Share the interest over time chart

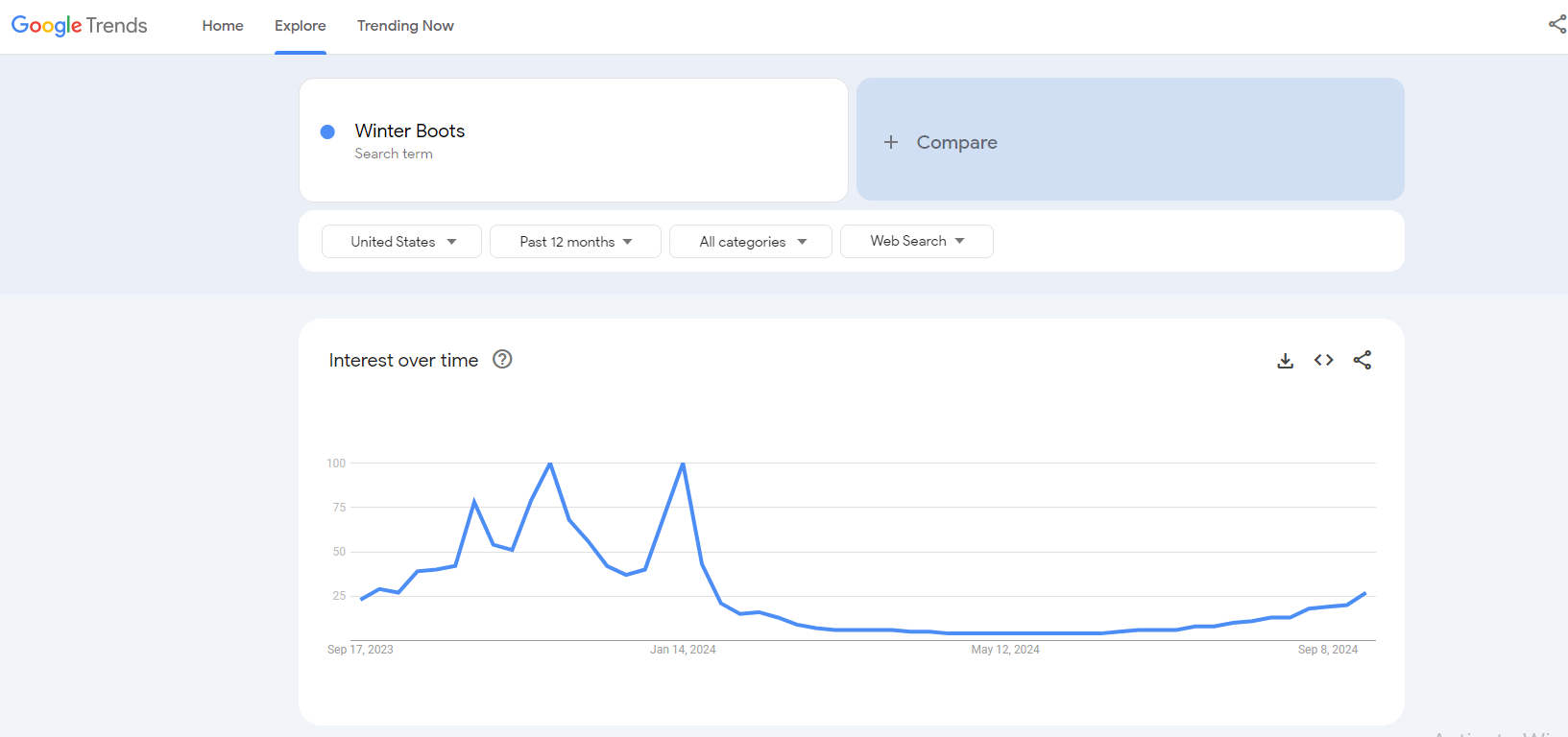tap(1363, 360)
